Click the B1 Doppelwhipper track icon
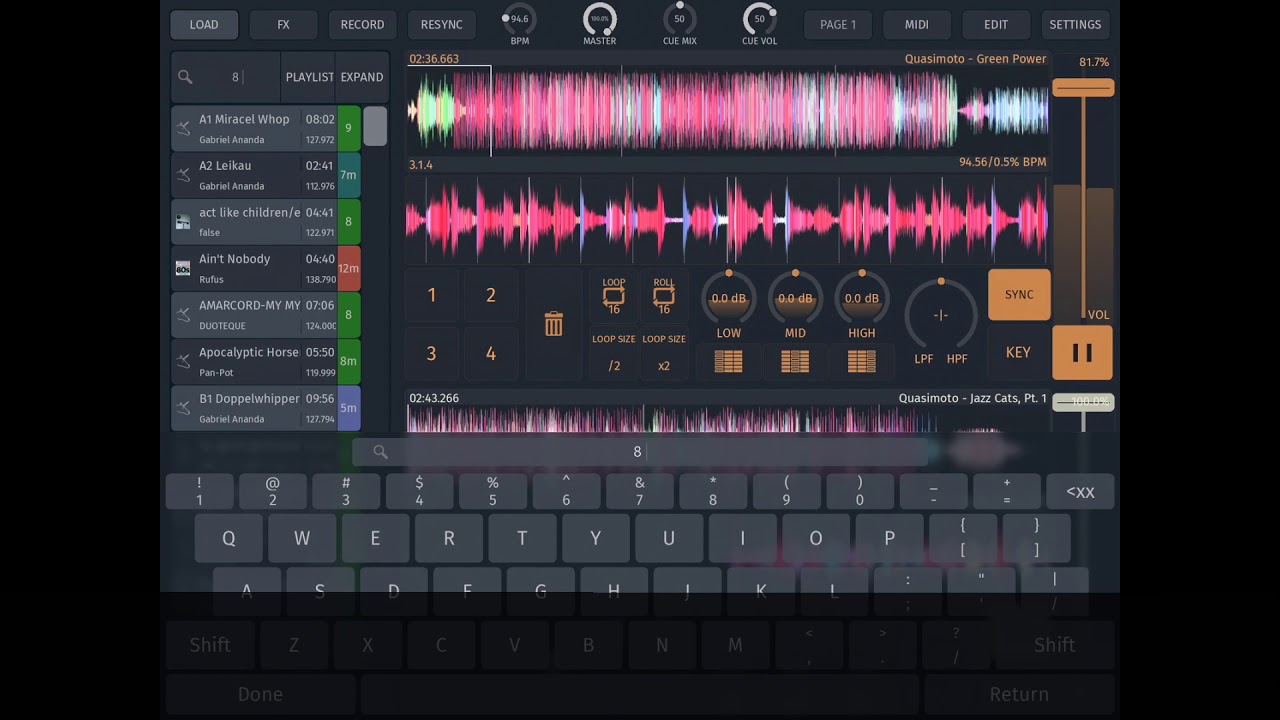Image resolution: width=1280 pixels, height=720 pixels. point(183,408)
